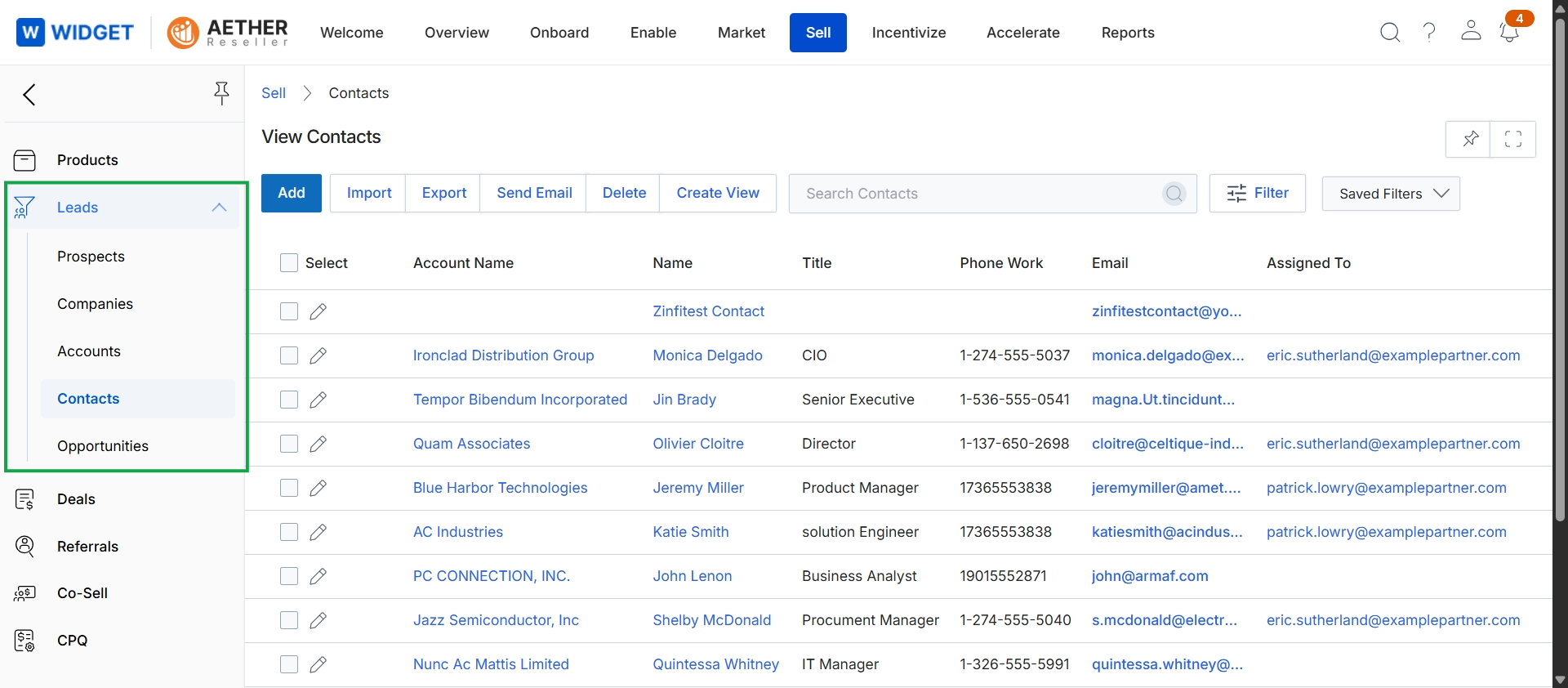Edit the Jin Brady row pencil

[318, 400]
